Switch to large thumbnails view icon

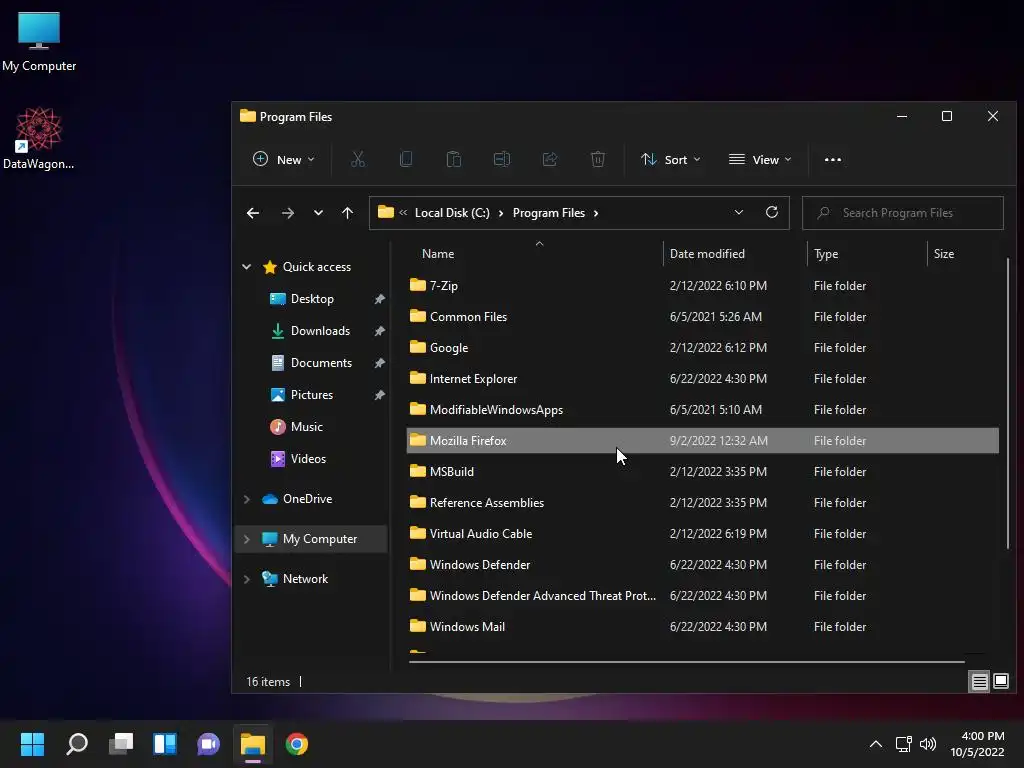[1000, 682]
